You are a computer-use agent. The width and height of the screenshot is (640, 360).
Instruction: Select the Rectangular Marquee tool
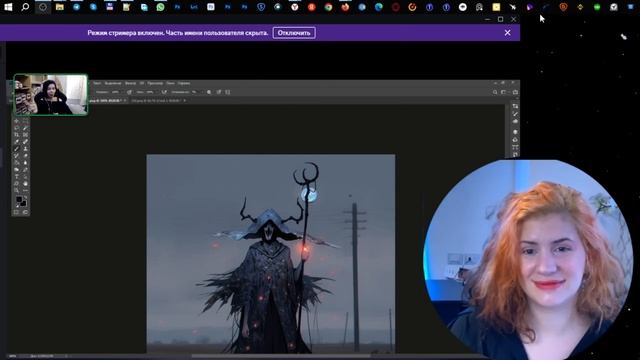tap(25, 121)
